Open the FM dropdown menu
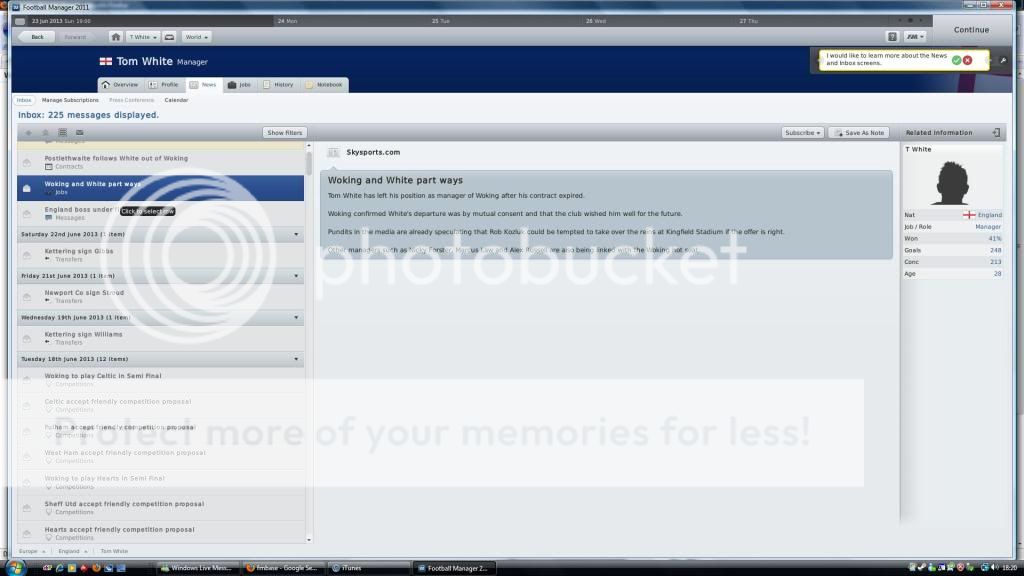The height and width of the screenshot is (576, 1024). (x=915, y=37)
